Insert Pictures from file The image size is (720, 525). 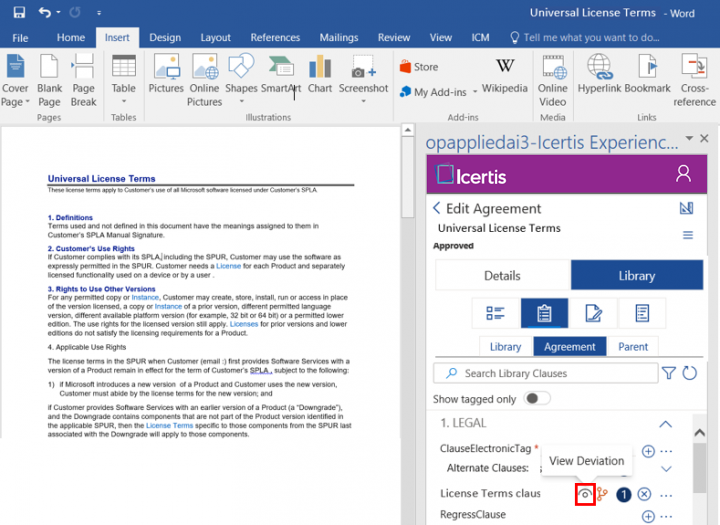tap(166, 73)
